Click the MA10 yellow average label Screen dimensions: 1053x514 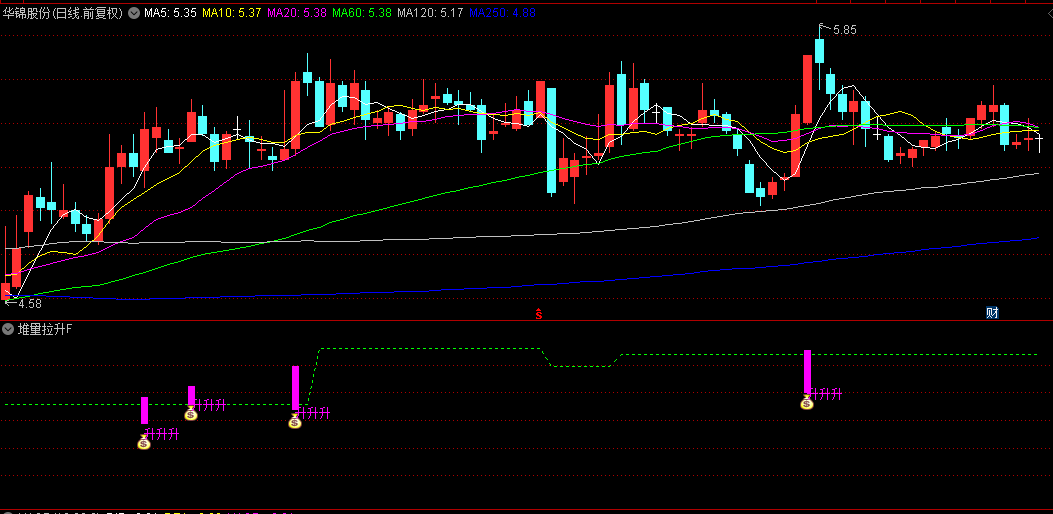(232, 13)
